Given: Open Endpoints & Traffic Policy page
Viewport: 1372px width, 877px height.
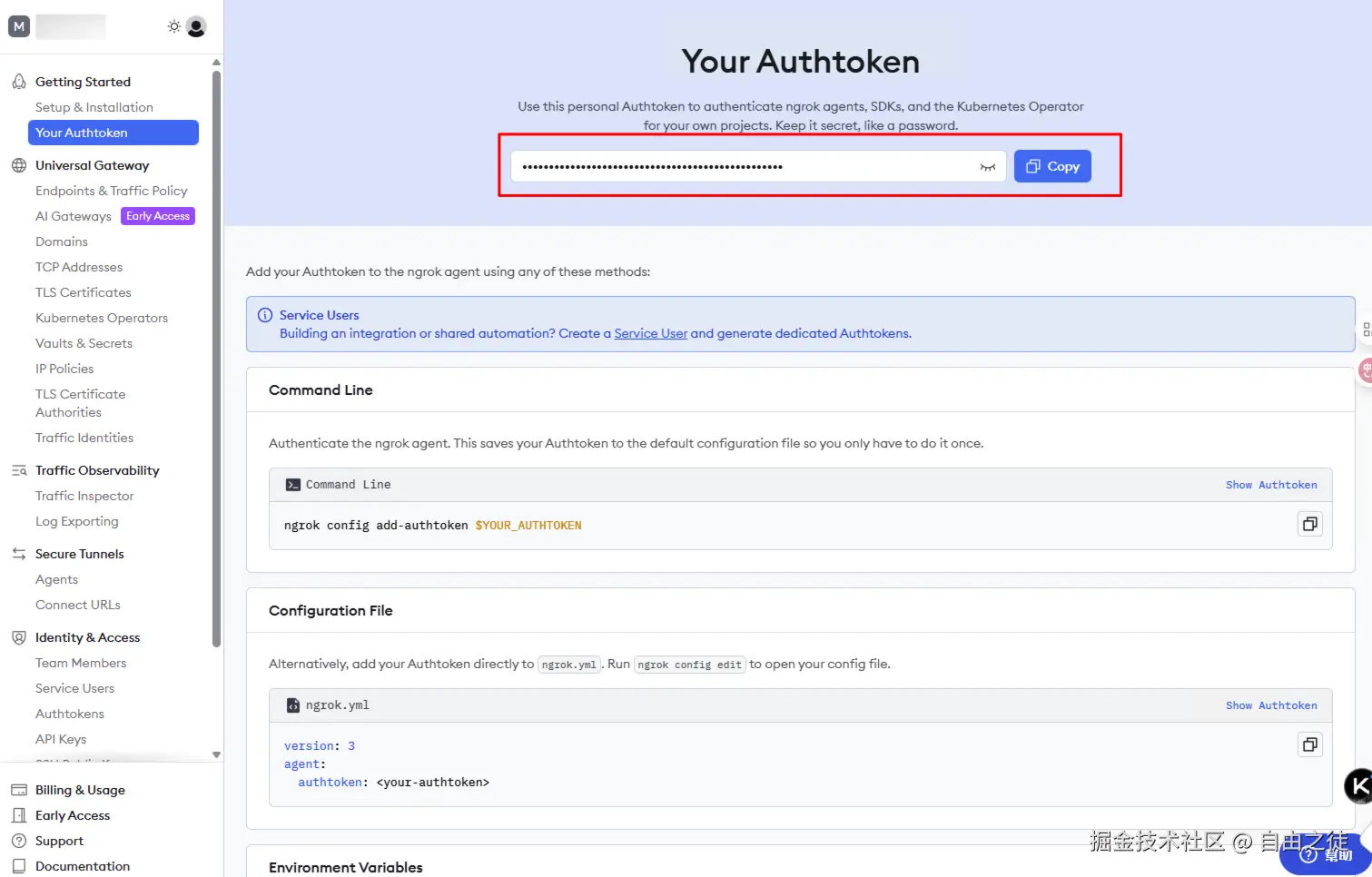Looking at the screenshot, I should (x=112, y=191).
